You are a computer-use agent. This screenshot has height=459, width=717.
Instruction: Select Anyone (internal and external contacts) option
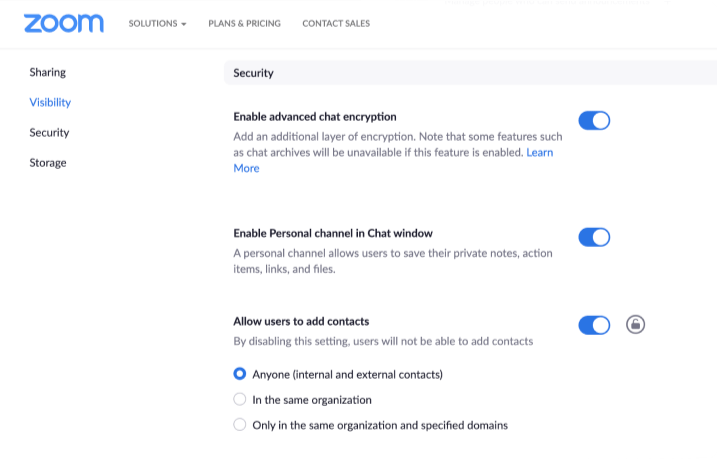(240, 374)
